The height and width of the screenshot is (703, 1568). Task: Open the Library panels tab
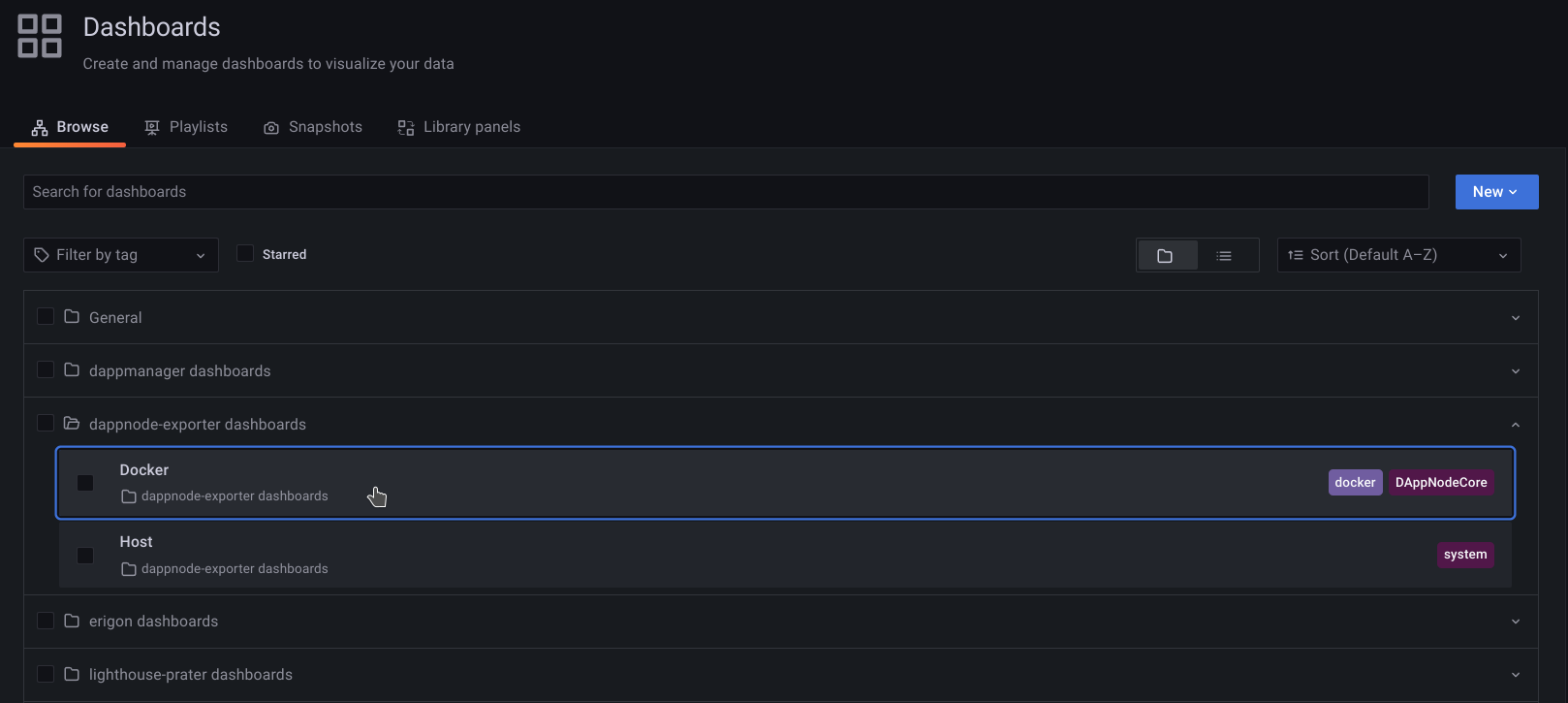pyautogui.click(x=459, y=127)
